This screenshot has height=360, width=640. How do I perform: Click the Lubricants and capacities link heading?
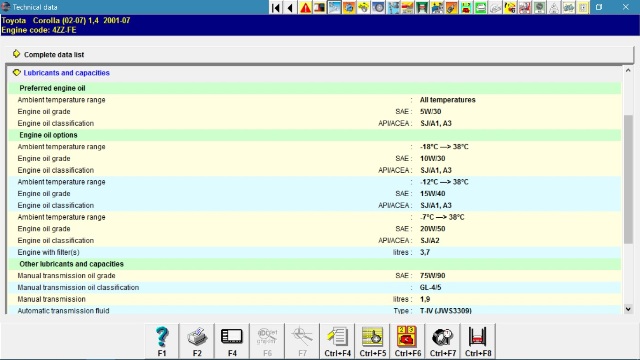click(67, 73)
